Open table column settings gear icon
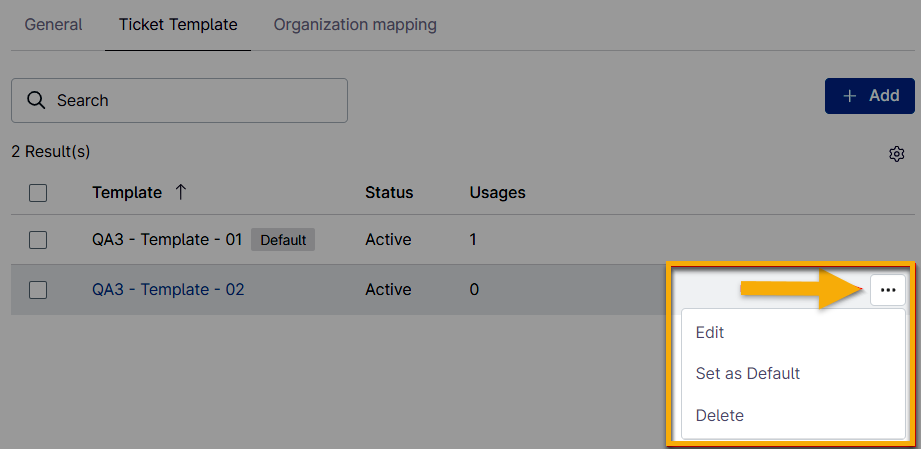This screenshot has width=921, height=449. 896,154
